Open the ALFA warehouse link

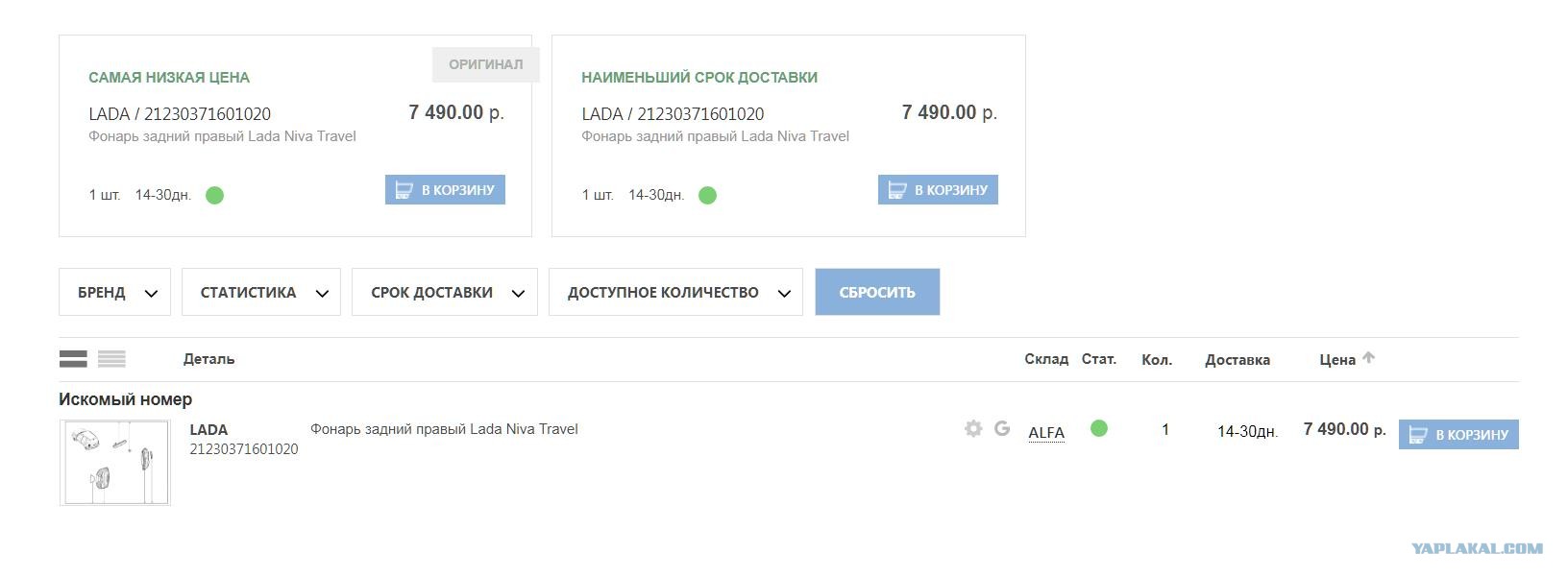(x=1046, y=432)
